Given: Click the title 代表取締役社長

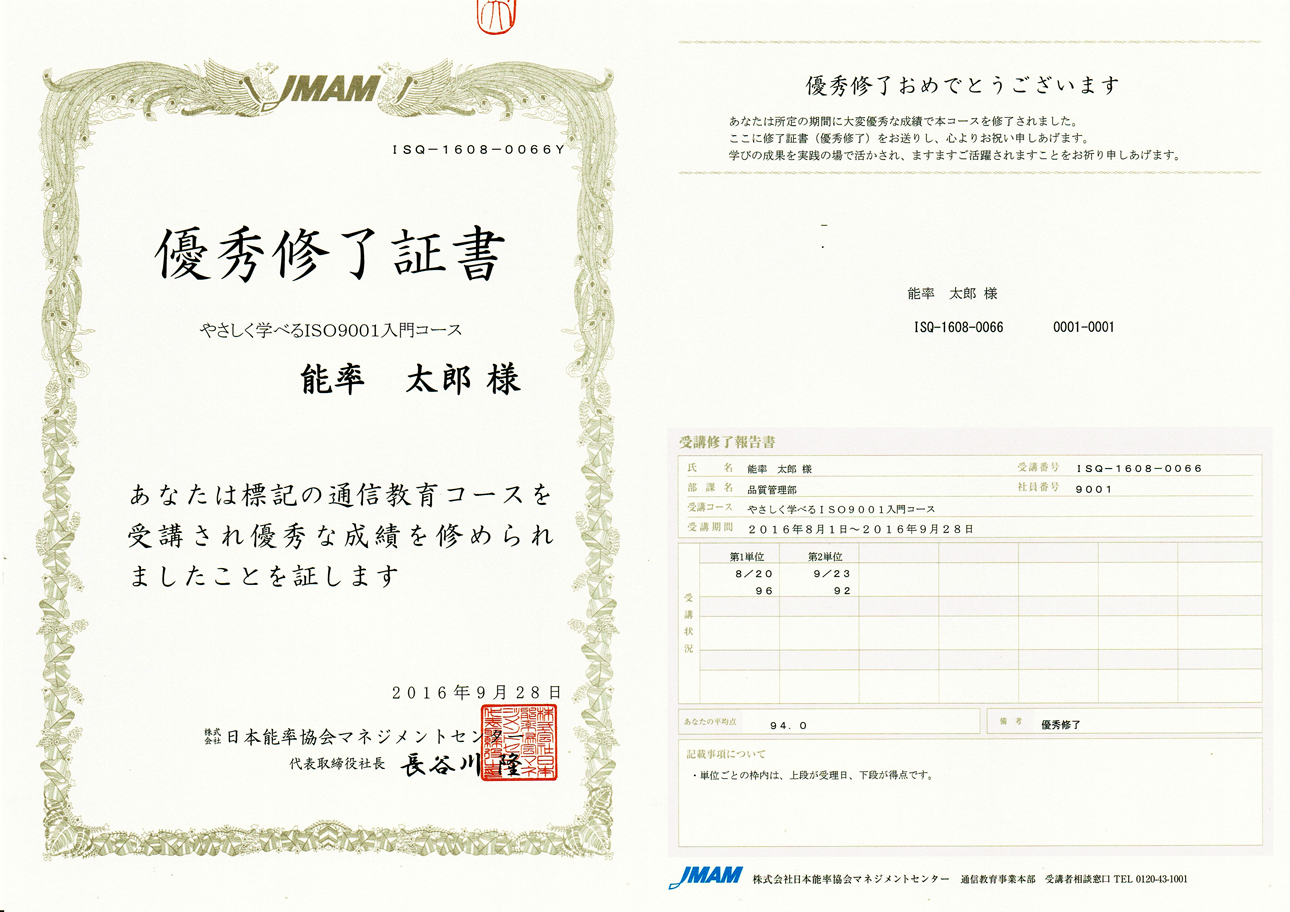Looking at the screenshot, I should coord(337,765).
